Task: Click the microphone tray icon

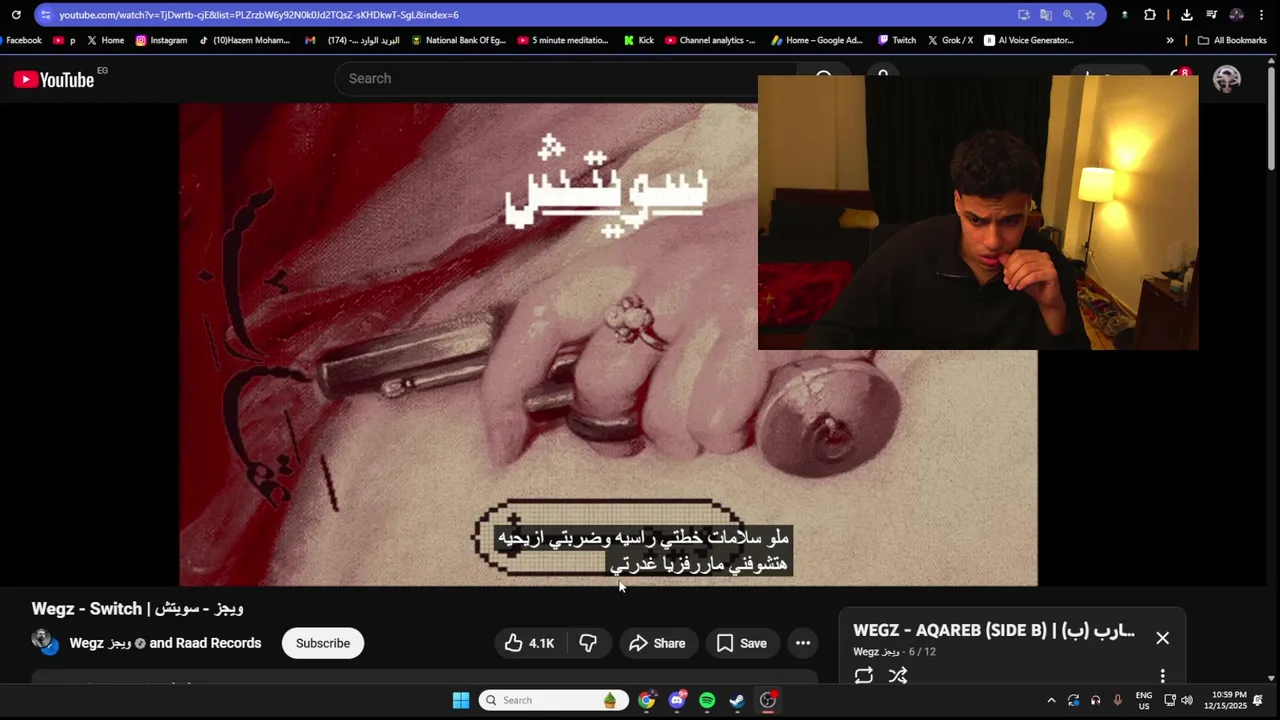Action: tap(1118, 700)
